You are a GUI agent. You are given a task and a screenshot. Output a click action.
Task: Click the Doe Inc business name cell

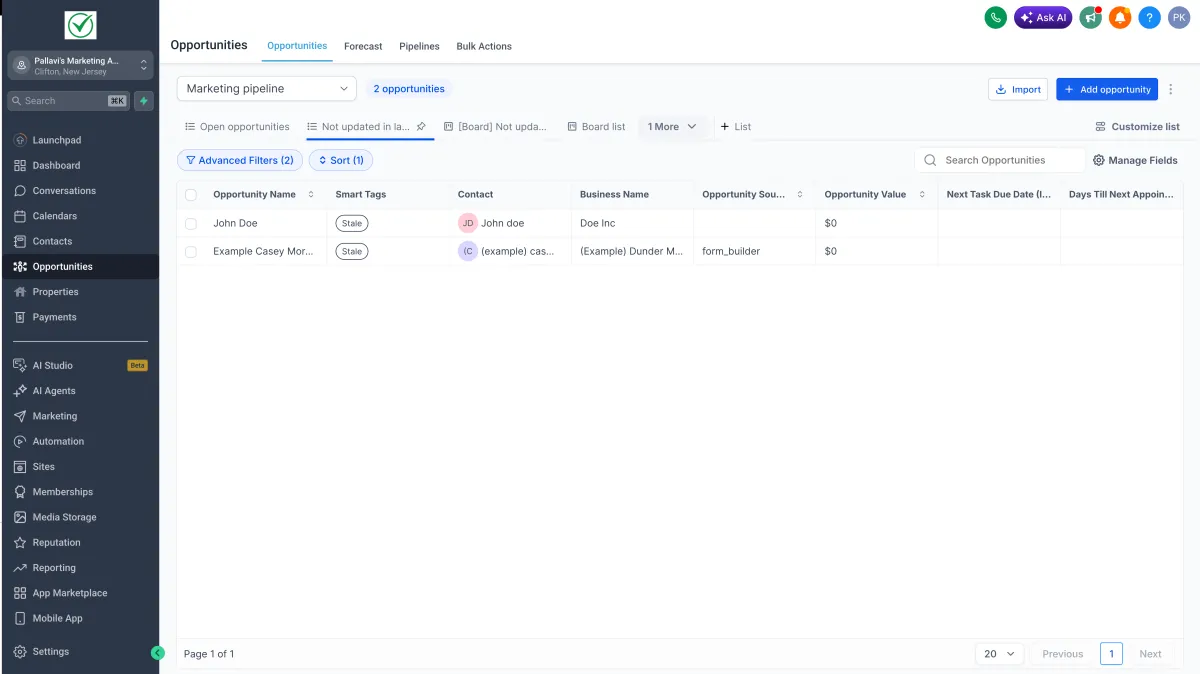click(598, 223)
